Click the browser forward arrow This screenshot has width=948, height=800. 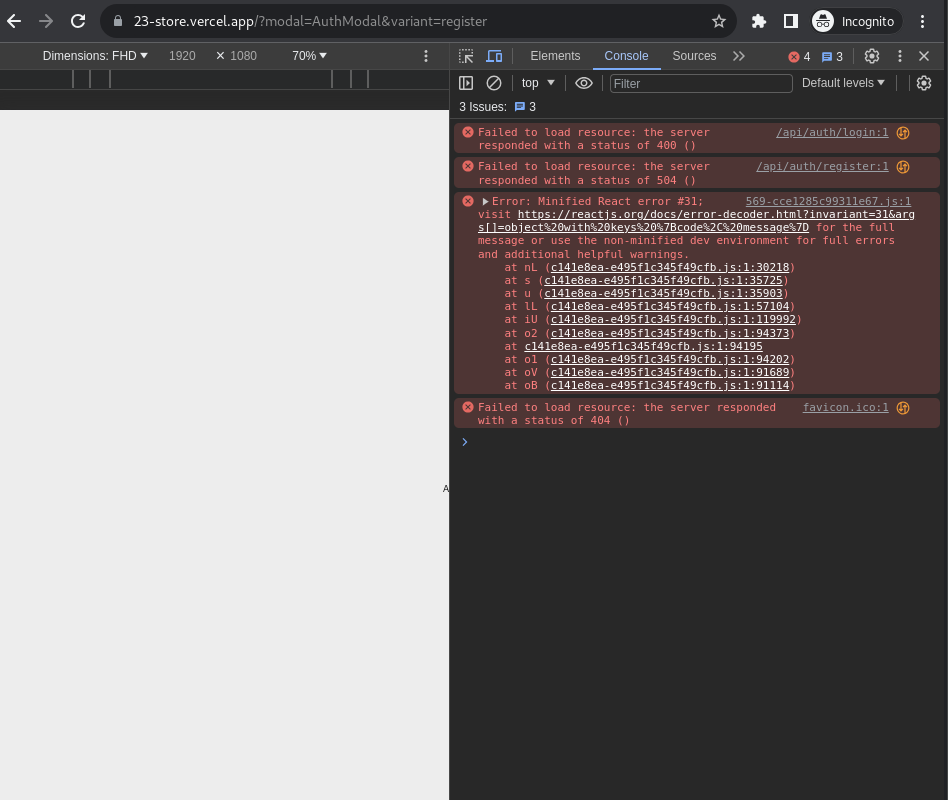(x=46, y=21)
